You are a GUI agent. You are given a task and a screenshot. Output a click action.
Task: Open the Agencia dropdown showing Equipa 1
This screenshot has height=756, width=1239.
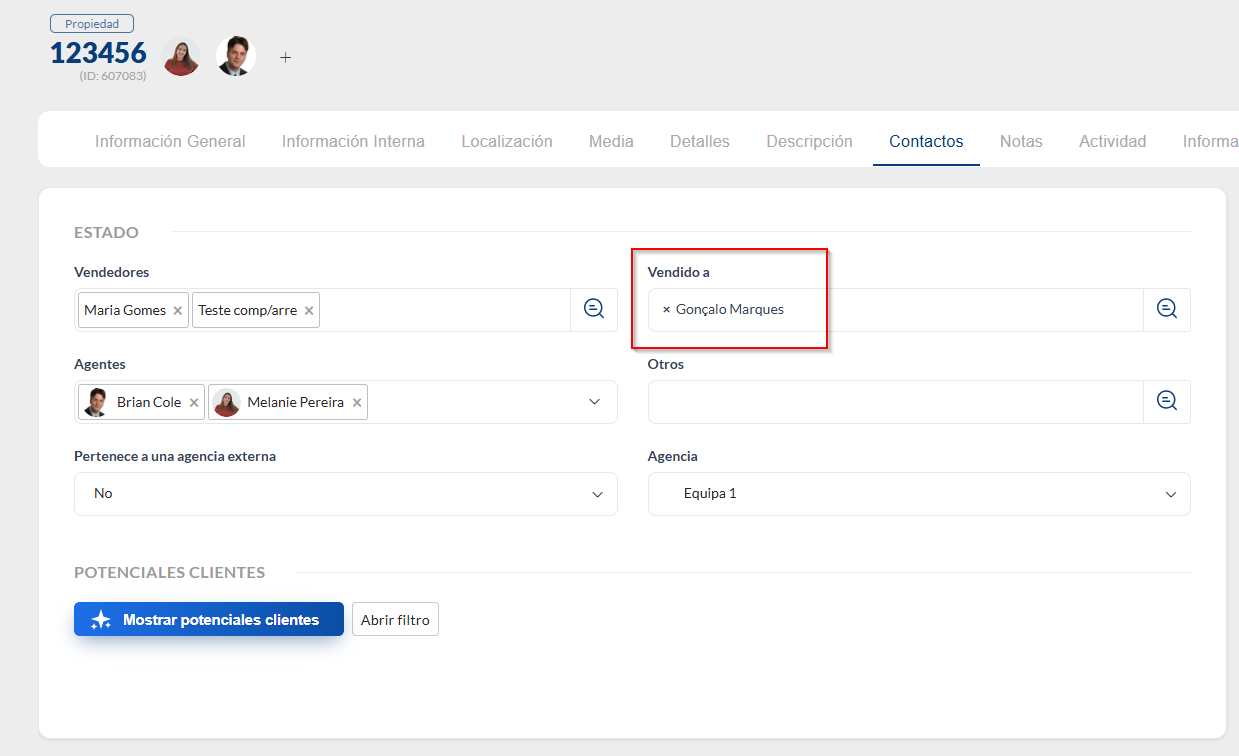(x=919, y=494)
